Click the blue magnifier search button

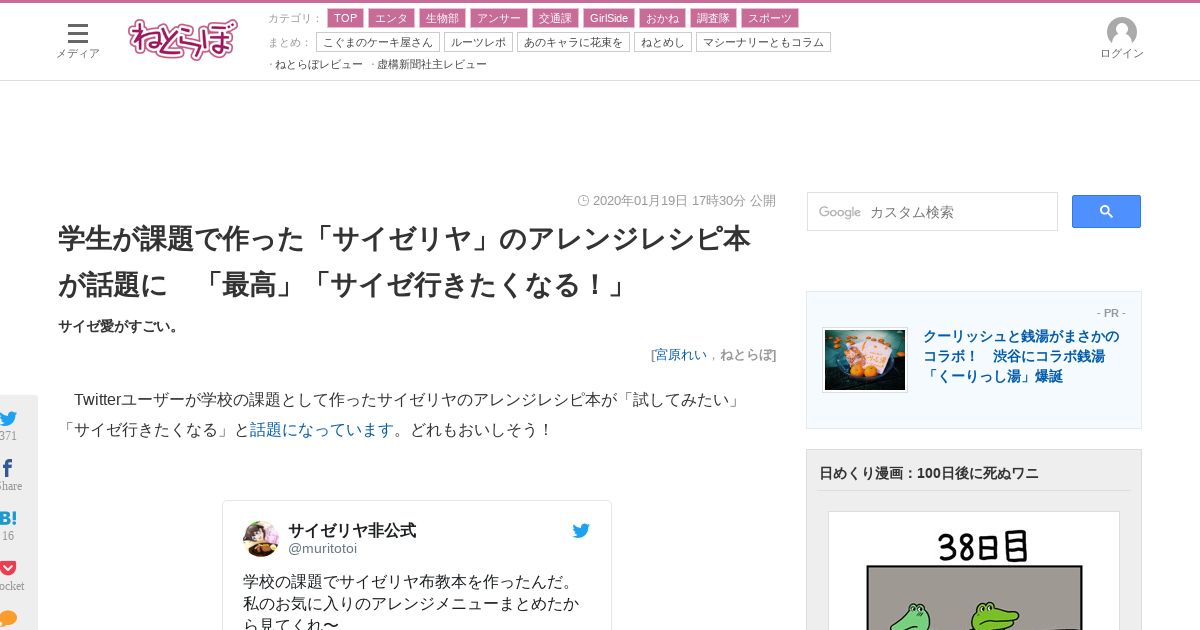click(x=1106, y=211)
